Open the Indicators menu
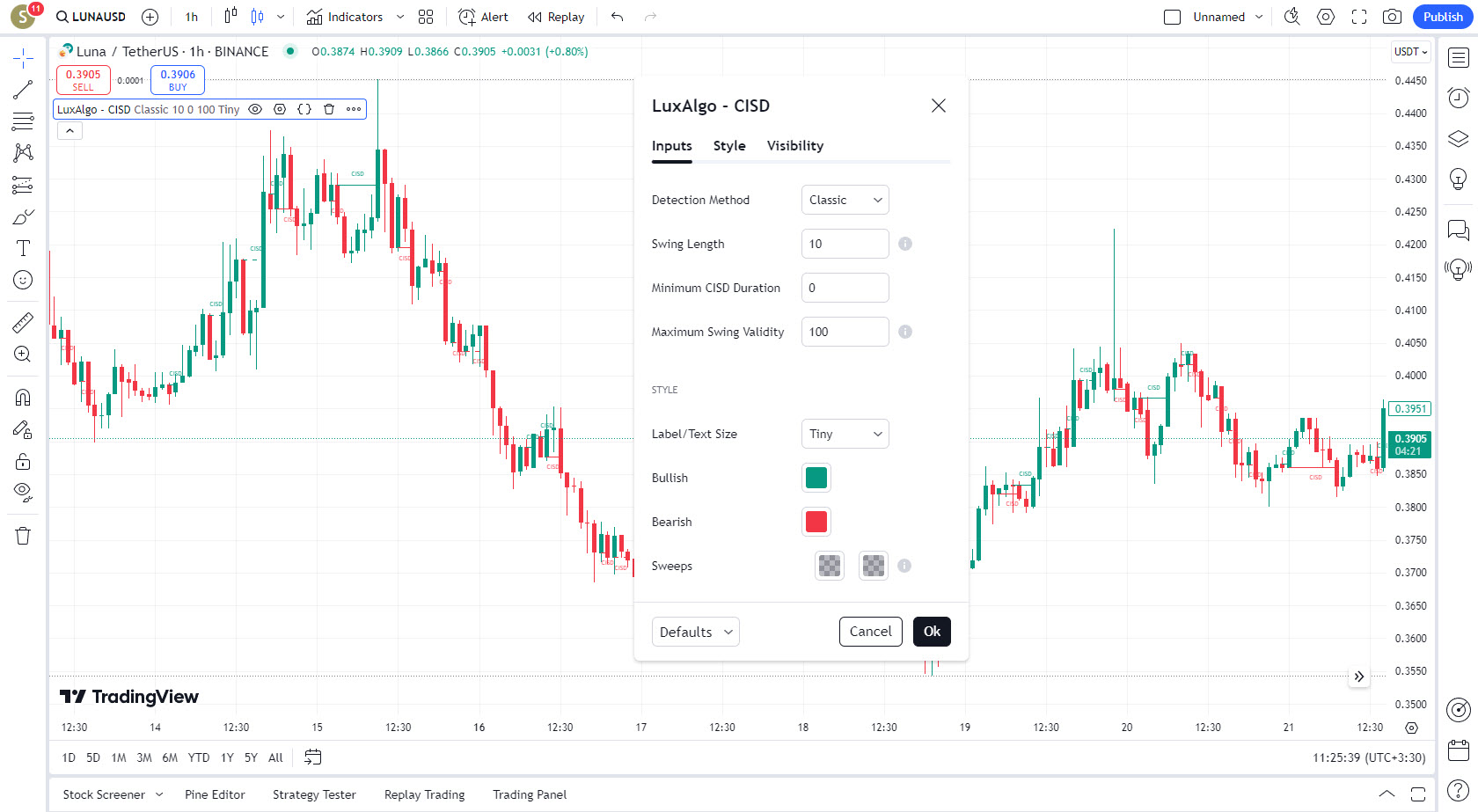This screenshot has width=1478, height=812. coord(345,17)
